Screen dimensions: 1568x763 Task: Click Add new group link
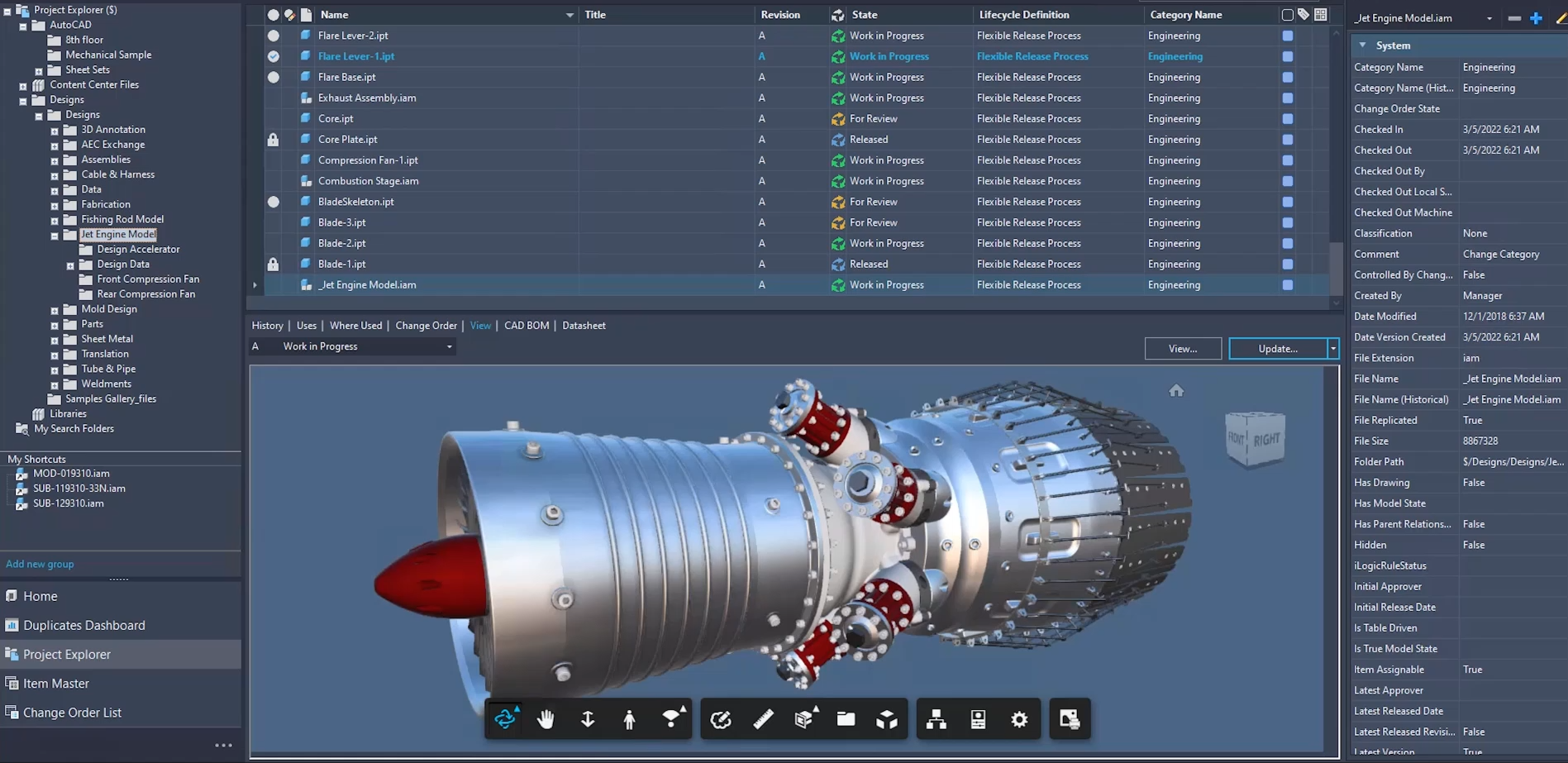(x=40, y=564)
